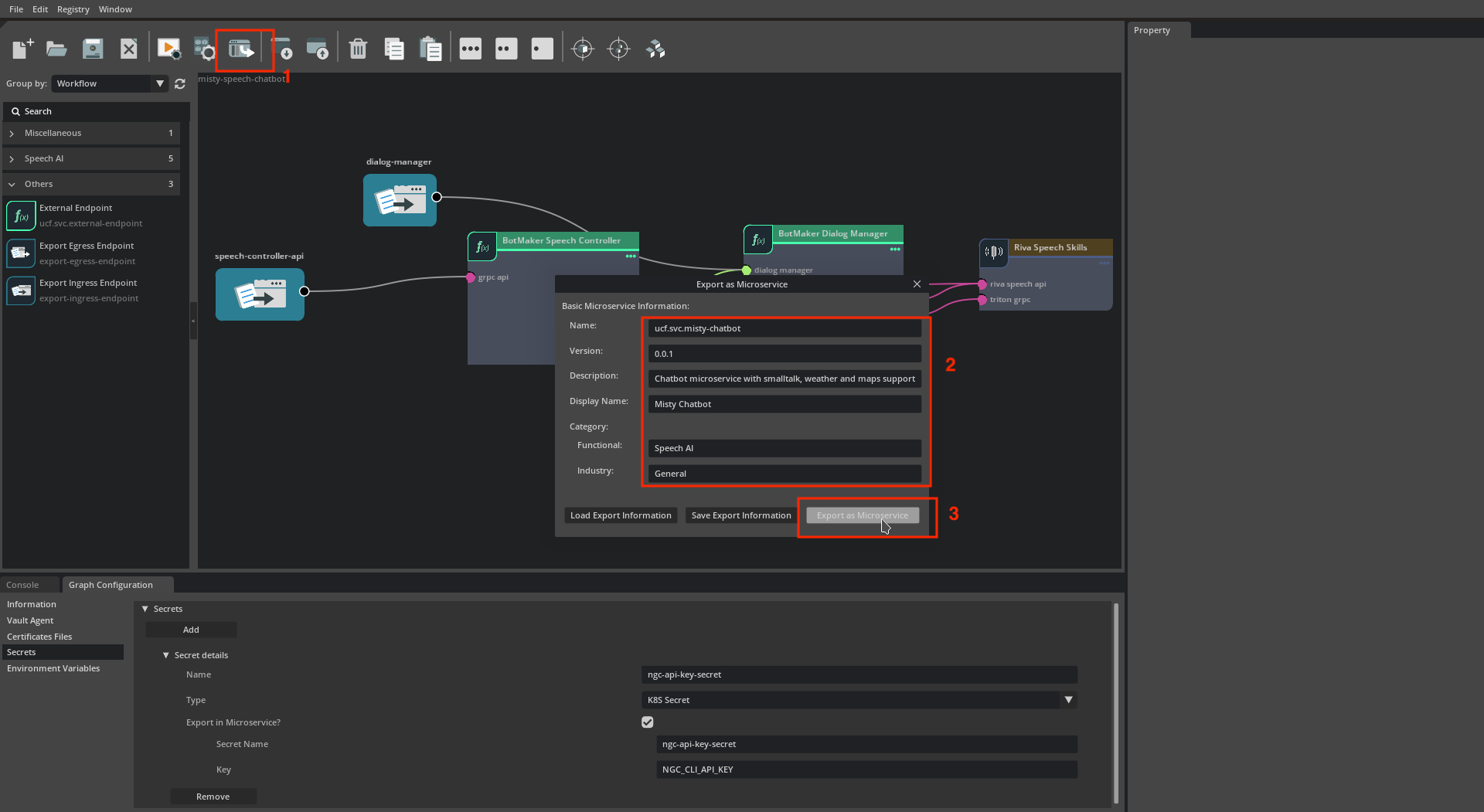Click Load Export Information button

click(621, 515)
